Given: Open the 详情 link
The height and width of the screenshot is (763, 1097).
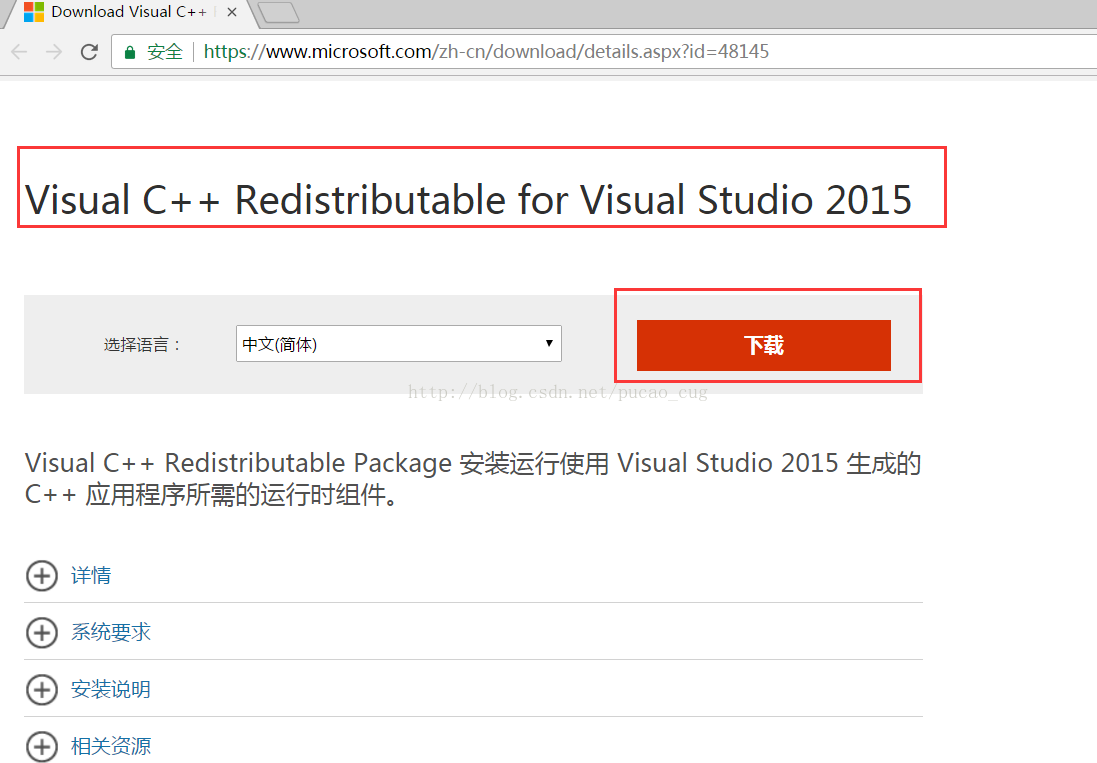Looking at the screenshot, I should (x=91, y=576).
